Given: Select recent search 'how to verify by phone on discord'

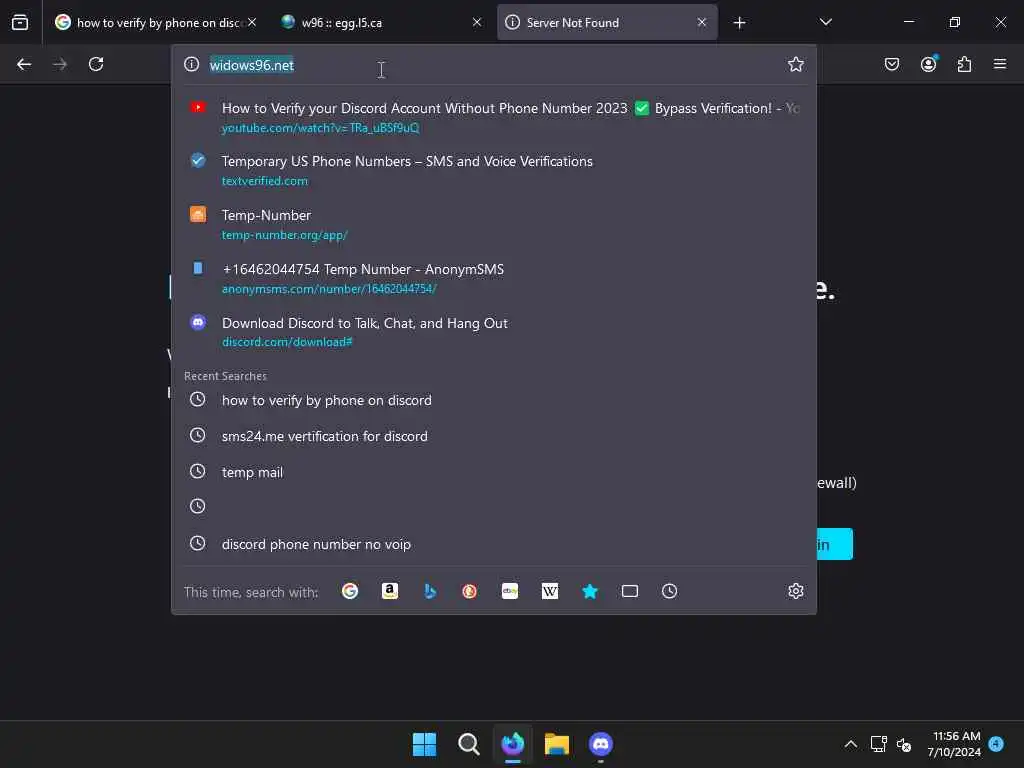Looking at the screenshot, I should click(494, 400).
